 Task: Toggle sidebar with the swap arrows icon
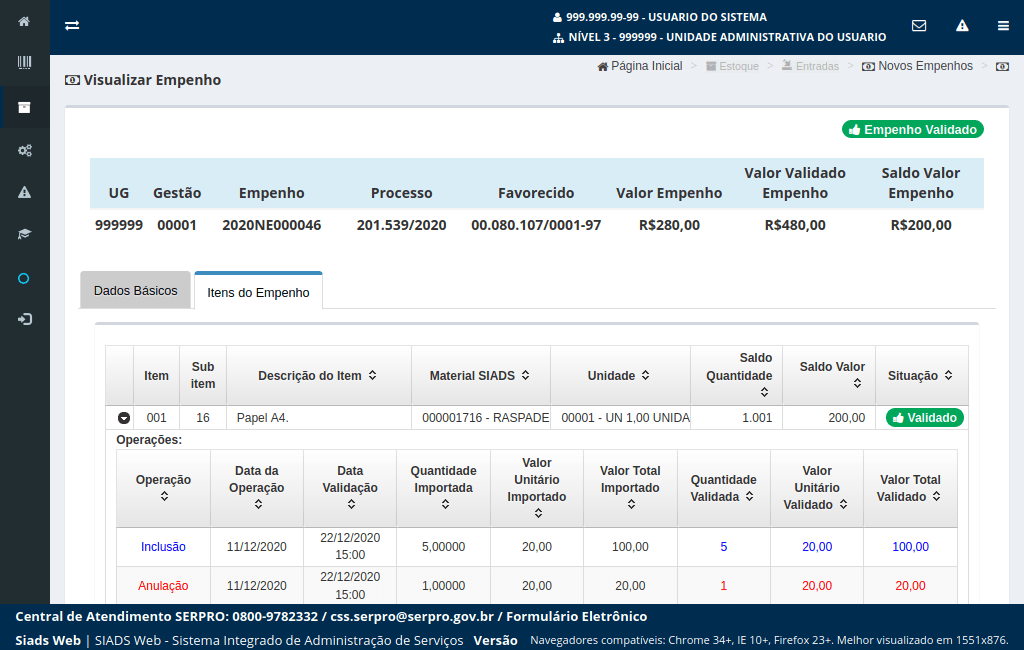click(72, 25)
